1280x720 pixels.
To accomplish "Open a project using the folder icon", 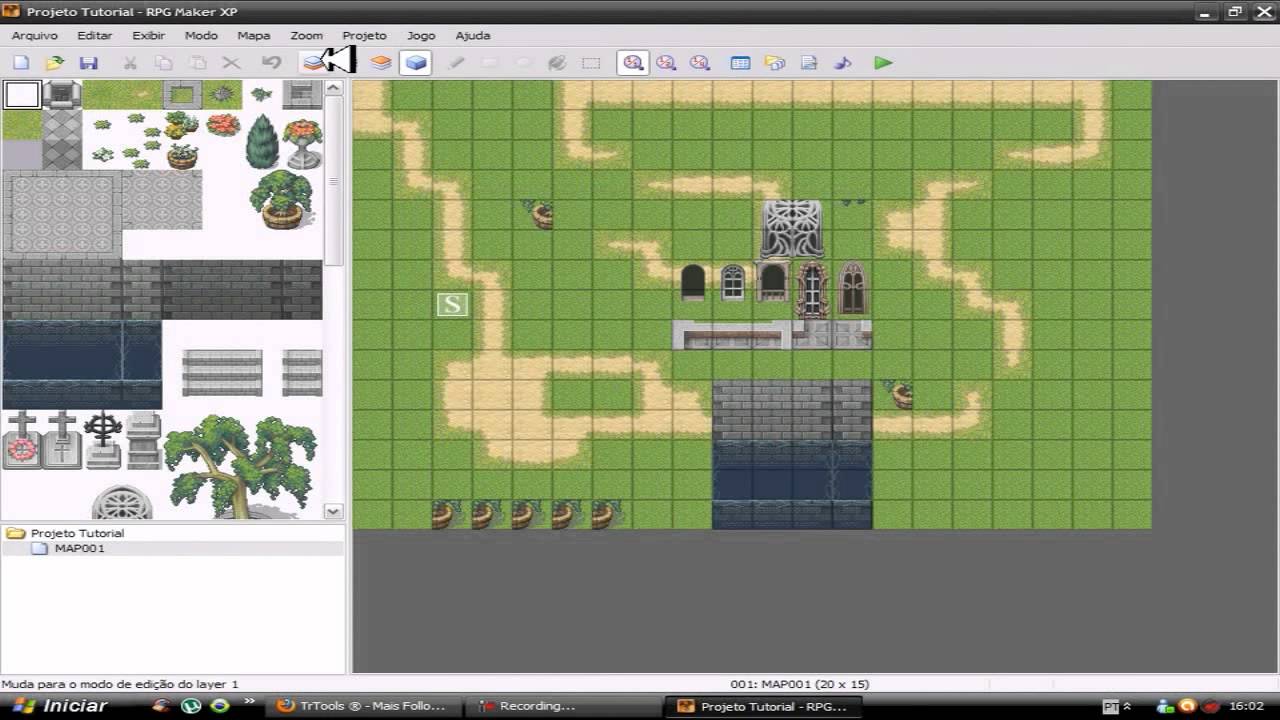I will pyautogui.click(x=55, y=63).
